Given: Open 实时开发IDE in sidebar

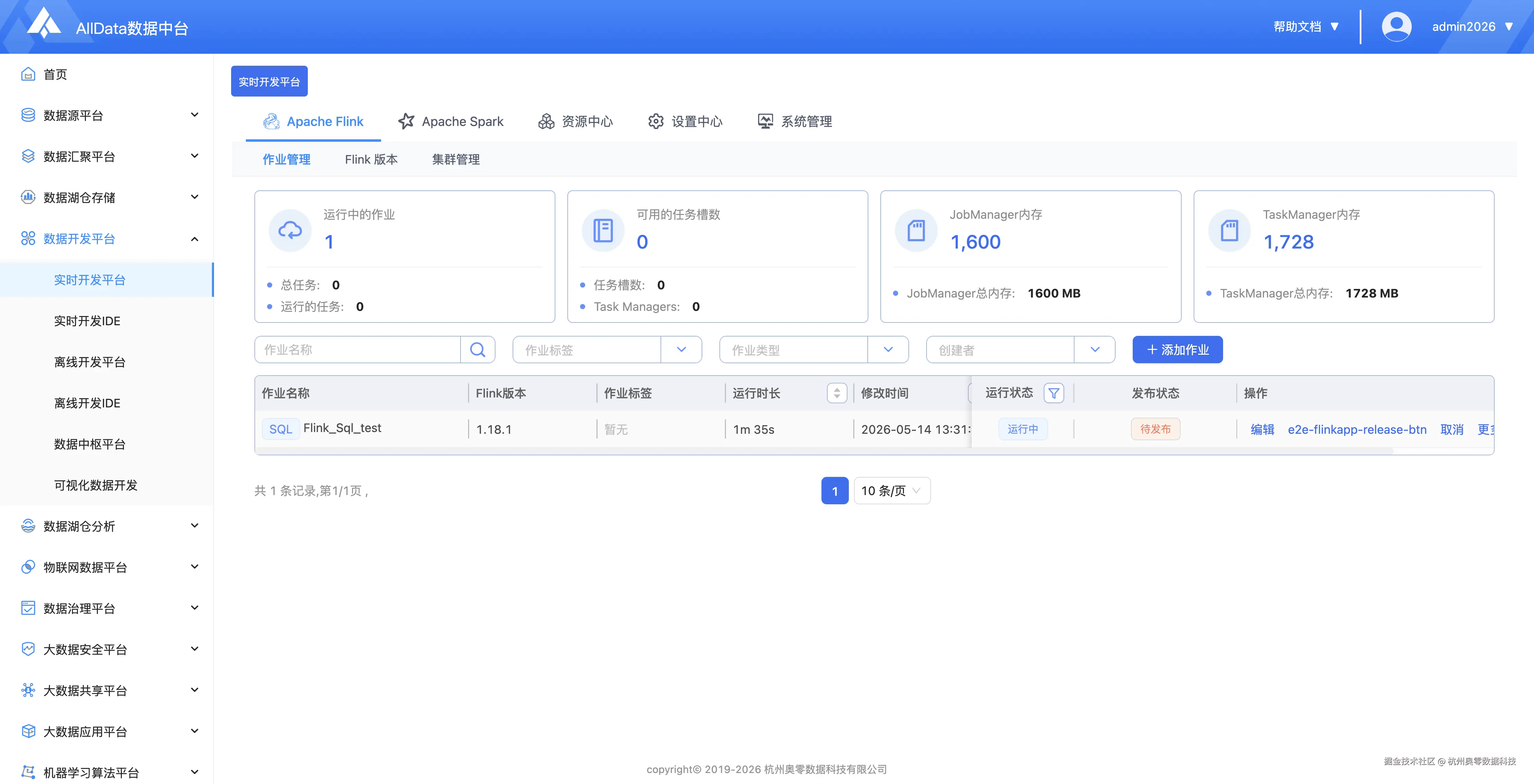Looking at the screenshot, I should point(87,321).
